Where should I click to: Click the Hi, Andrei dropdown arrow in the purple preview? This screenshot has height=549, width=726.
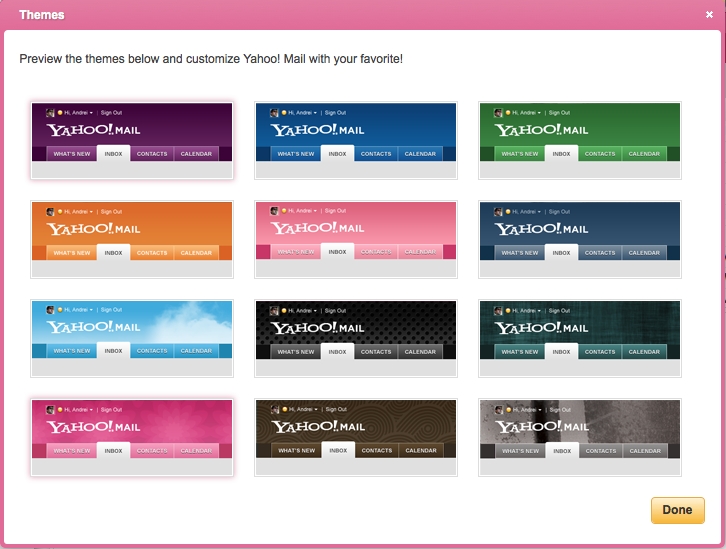coord(91,113)
